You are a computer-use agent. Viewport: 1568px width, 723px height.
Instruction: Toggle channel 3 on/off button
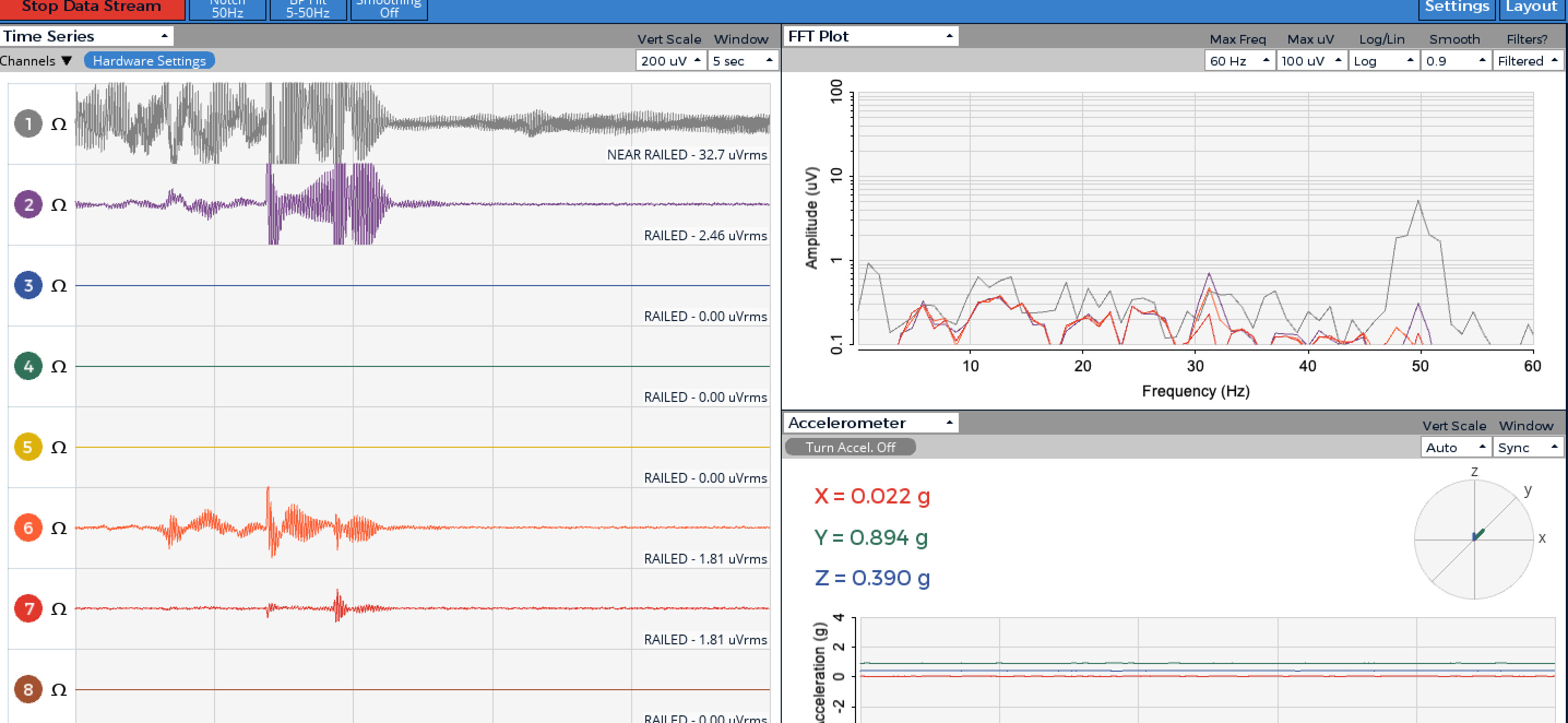click(x=28, y=286)
